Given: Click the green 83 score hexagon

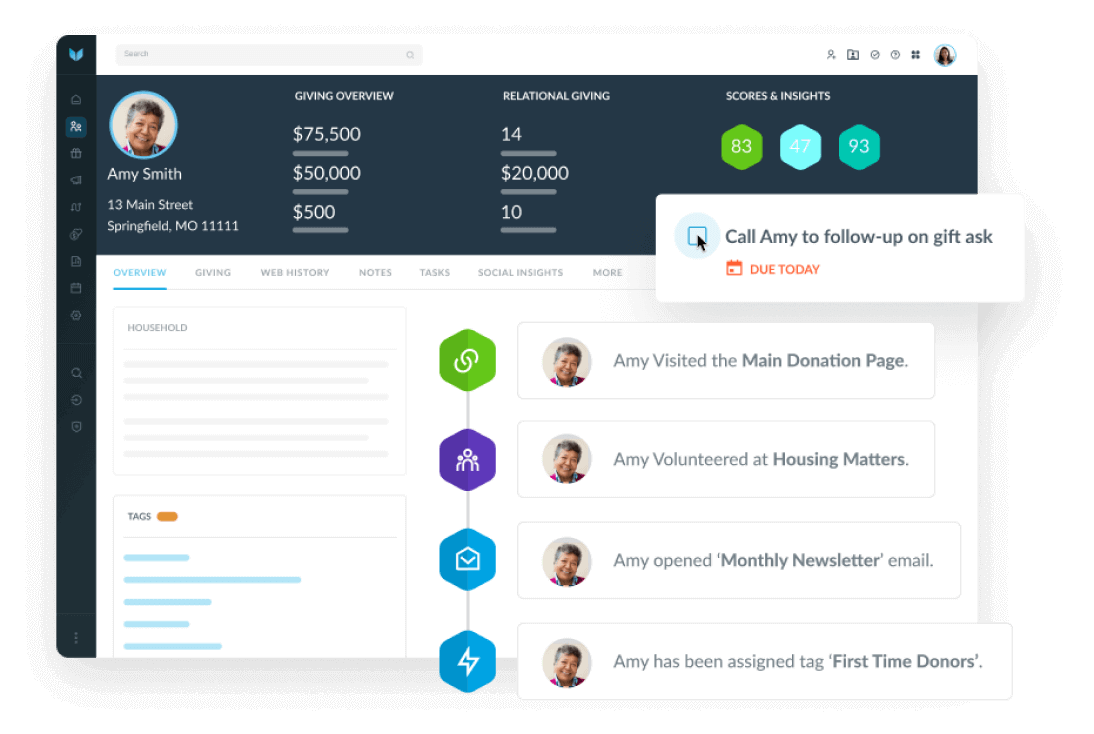Looking at the screenshot, I should [741, 147].
